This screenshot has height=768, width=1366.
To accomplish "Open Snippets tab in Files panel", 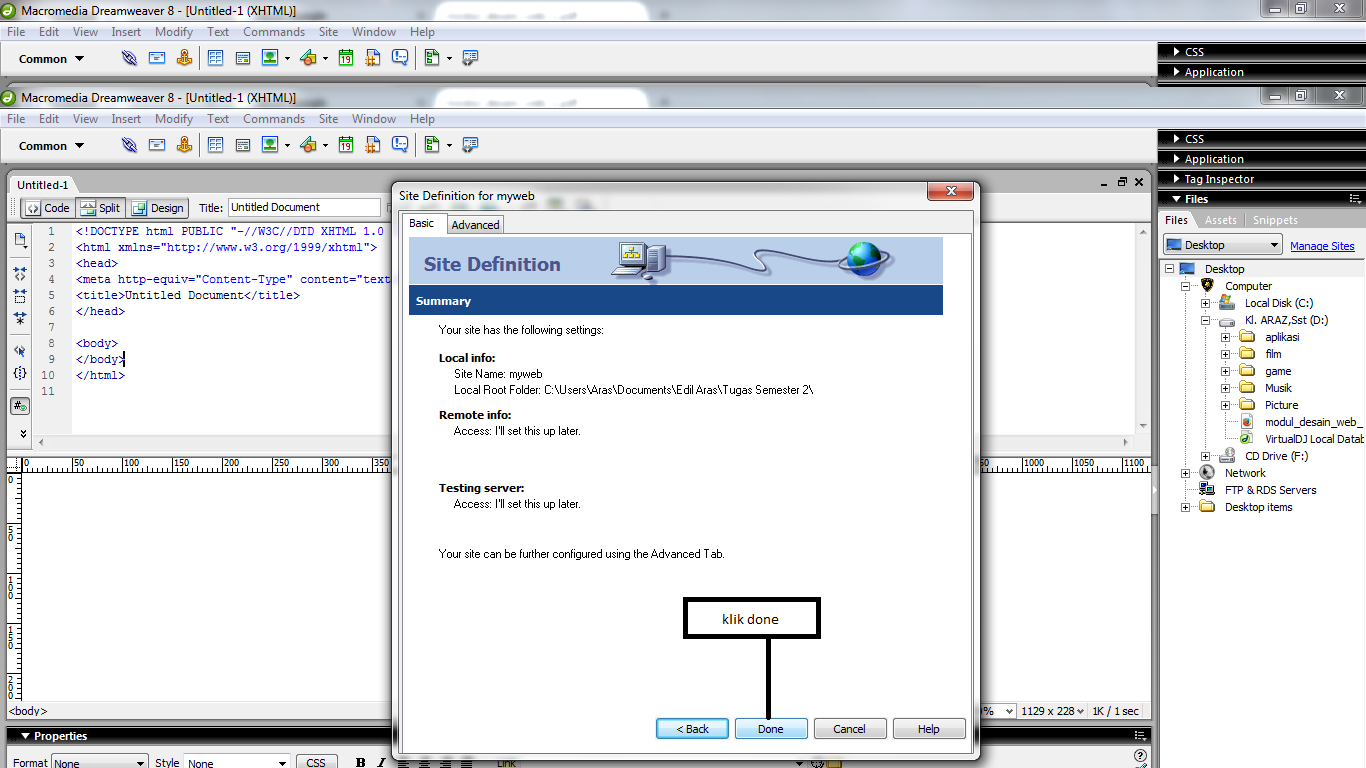I will point(1275,220).
